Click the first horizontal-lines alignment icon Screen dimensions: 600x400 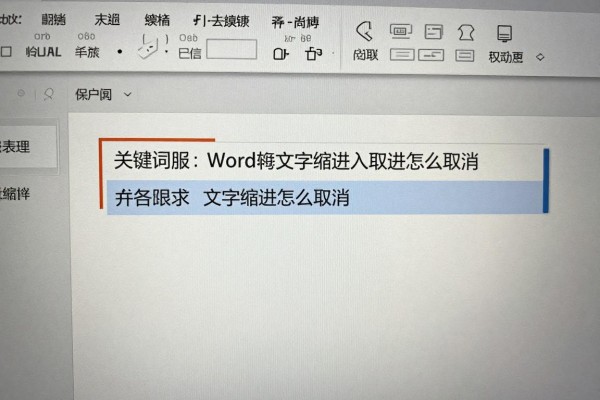(x=402, y=55)
